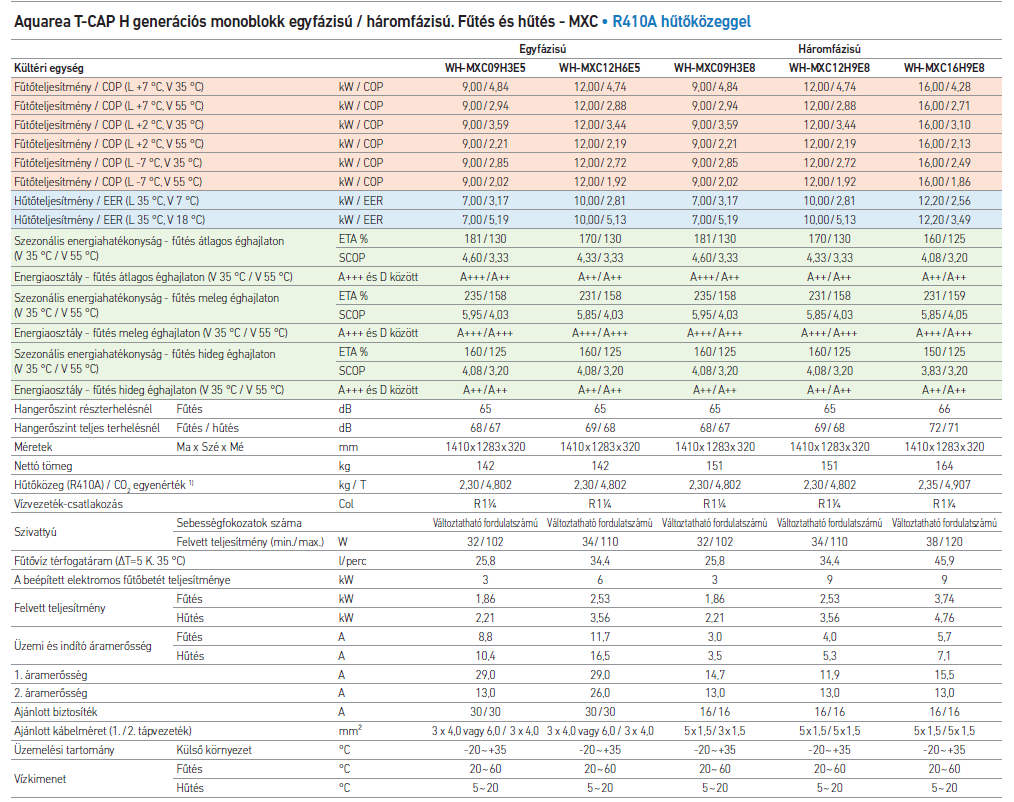The height and width of the screenshot is (802, 1014).
Task: Select the '1. áramerősség' row label
Action: 50,675
